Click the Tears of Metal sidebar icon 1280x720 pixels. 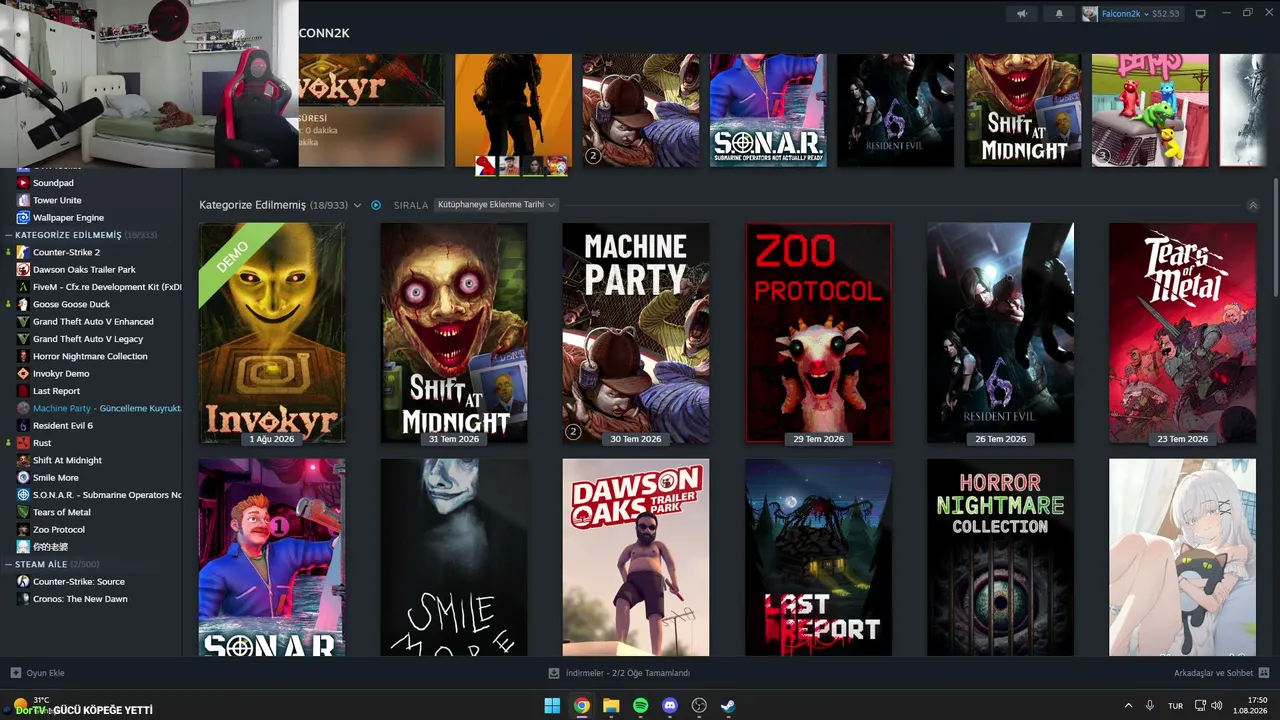pos(23,512)
